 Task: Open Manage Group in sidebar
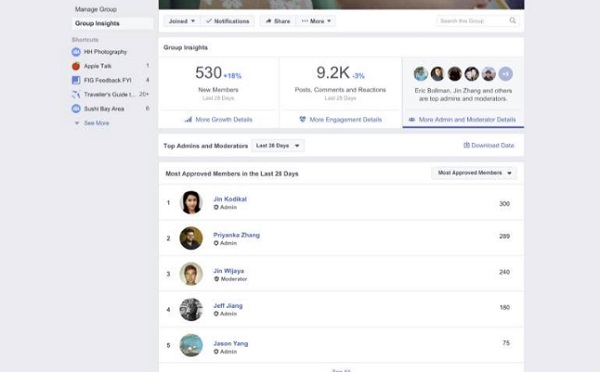(96, 9)
